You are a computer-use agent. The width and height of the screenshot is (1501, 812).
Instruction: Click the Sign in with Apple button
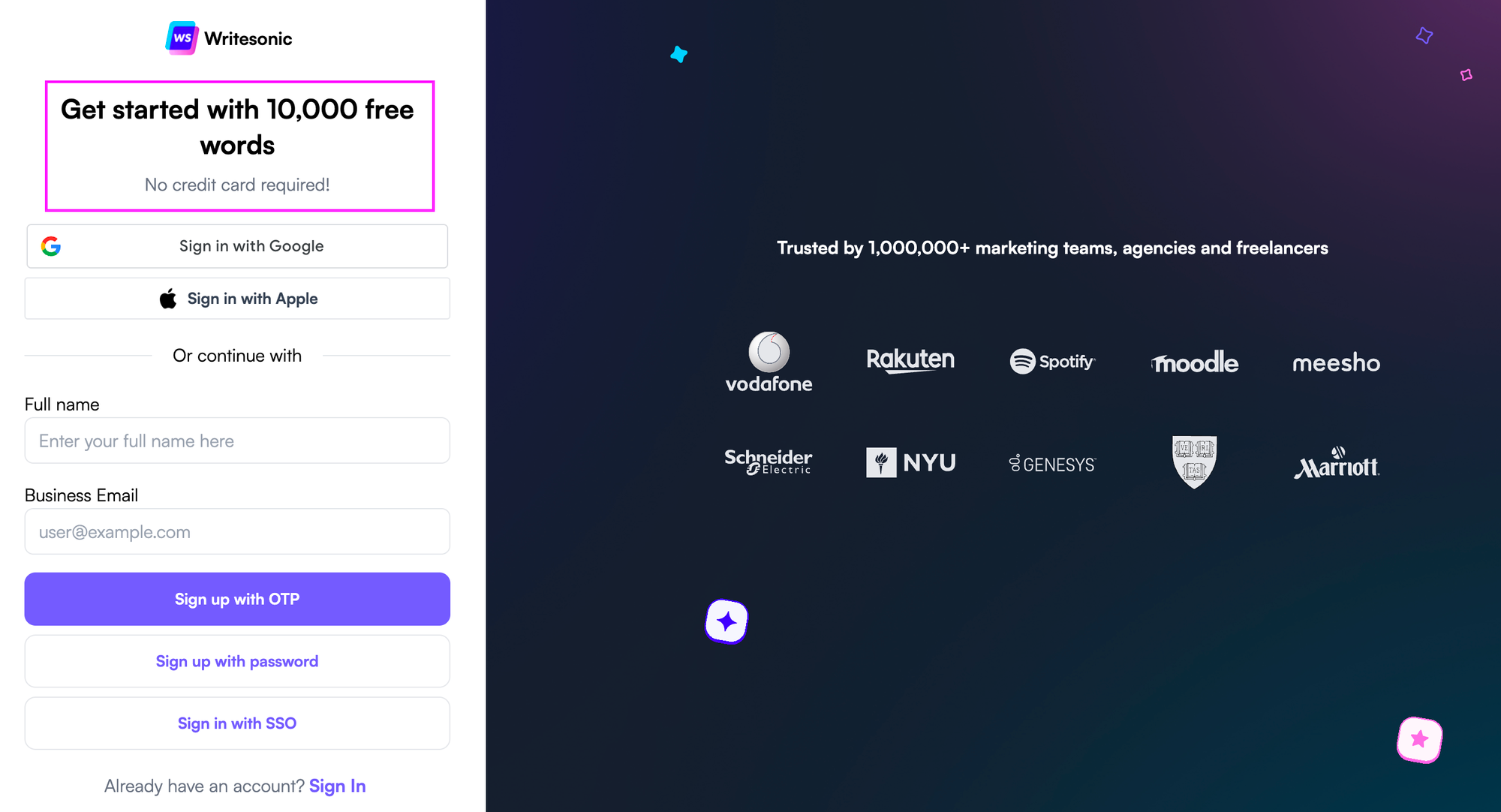point(237,299)
